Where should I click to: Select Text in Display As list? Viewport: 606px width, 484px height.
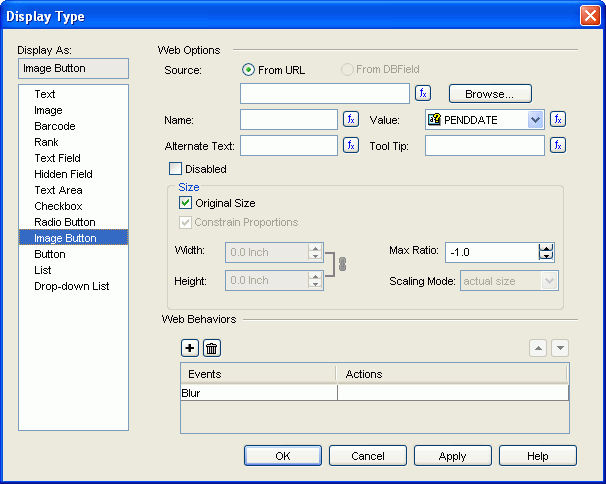(73, 94)
